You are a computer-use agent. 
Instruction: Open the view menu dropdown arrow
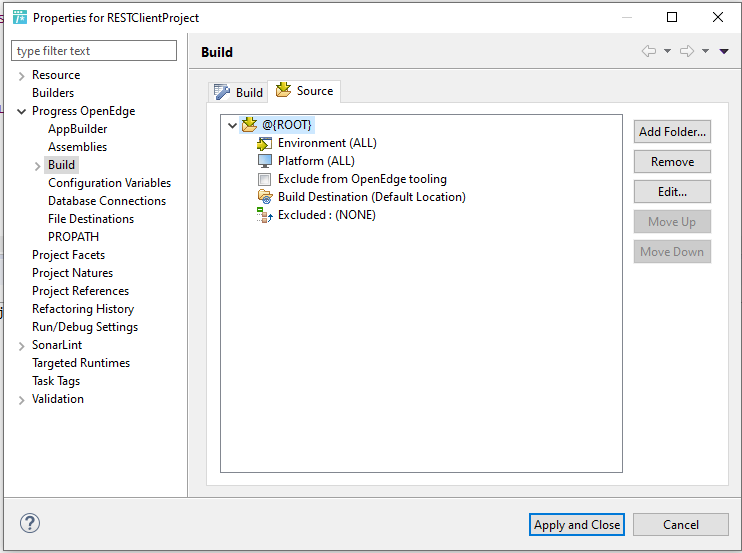coord(724,51)
